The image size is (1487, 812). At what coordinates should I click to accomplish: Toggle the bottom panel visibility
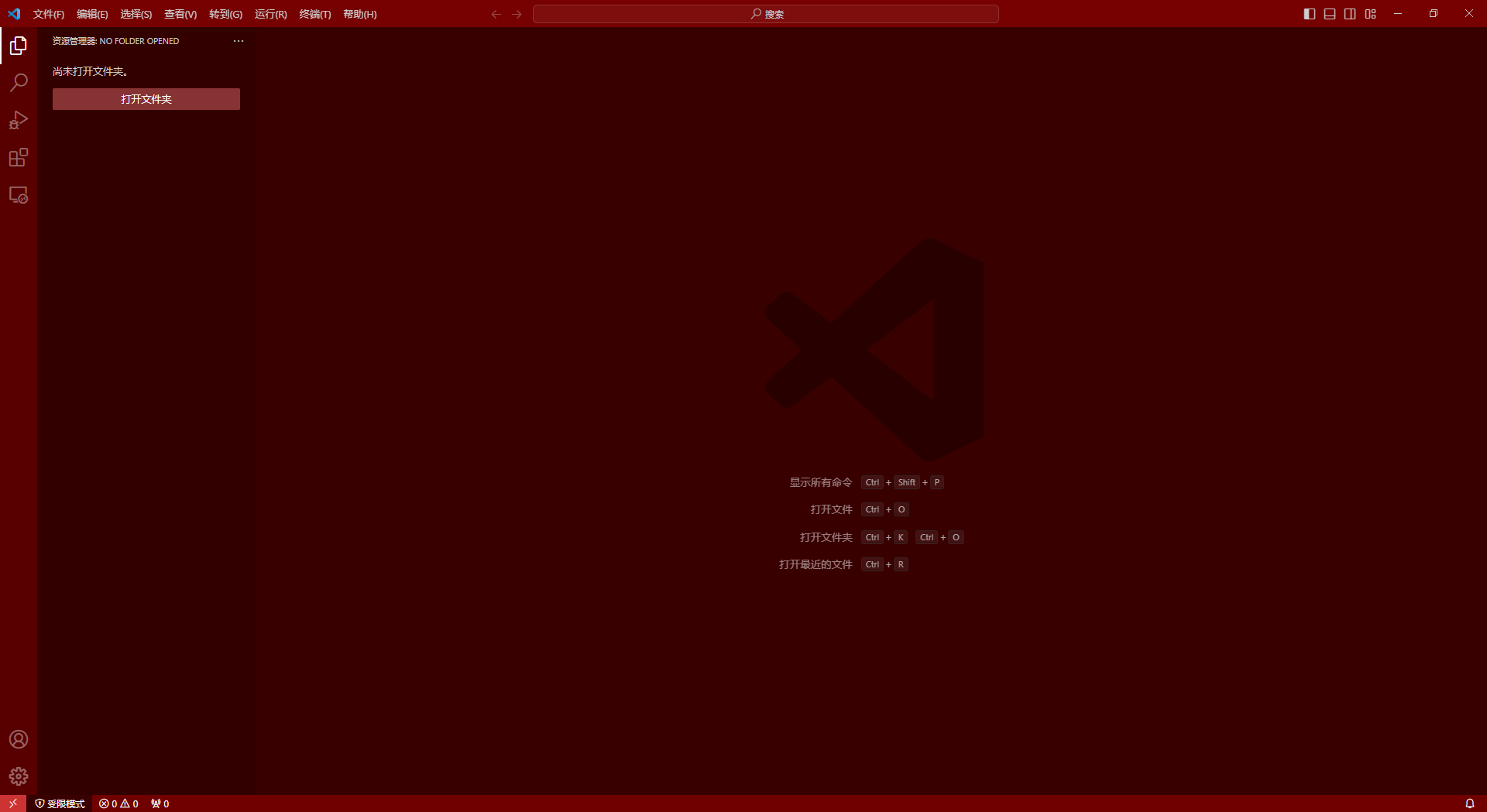click(1330, 14)
